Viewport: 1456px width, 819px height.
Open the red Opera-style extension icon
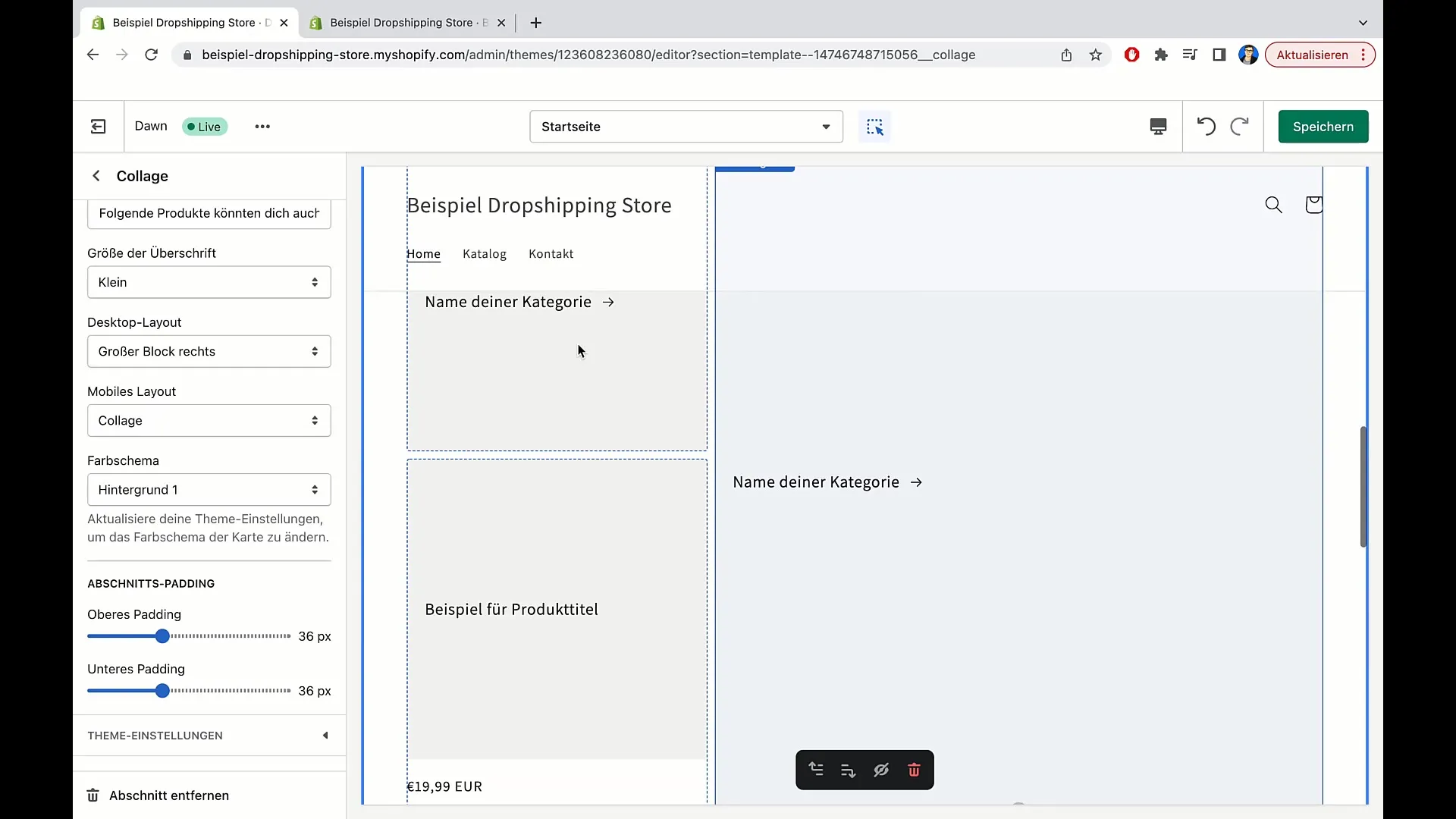click(x=1131, y=55)
